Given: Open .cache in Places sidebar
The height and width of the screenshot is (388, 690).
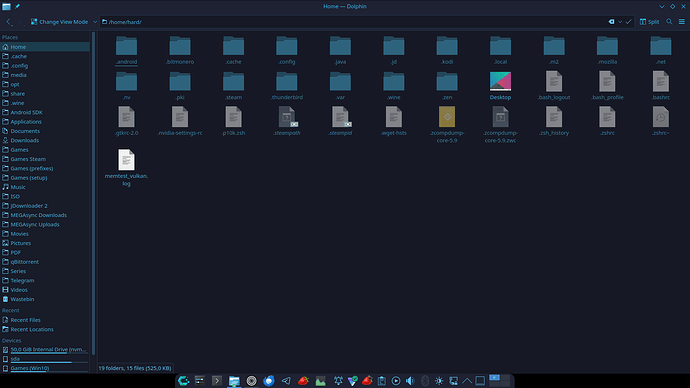Looking at the screenshot, I should pyautogui.click(x=45, y=56).
